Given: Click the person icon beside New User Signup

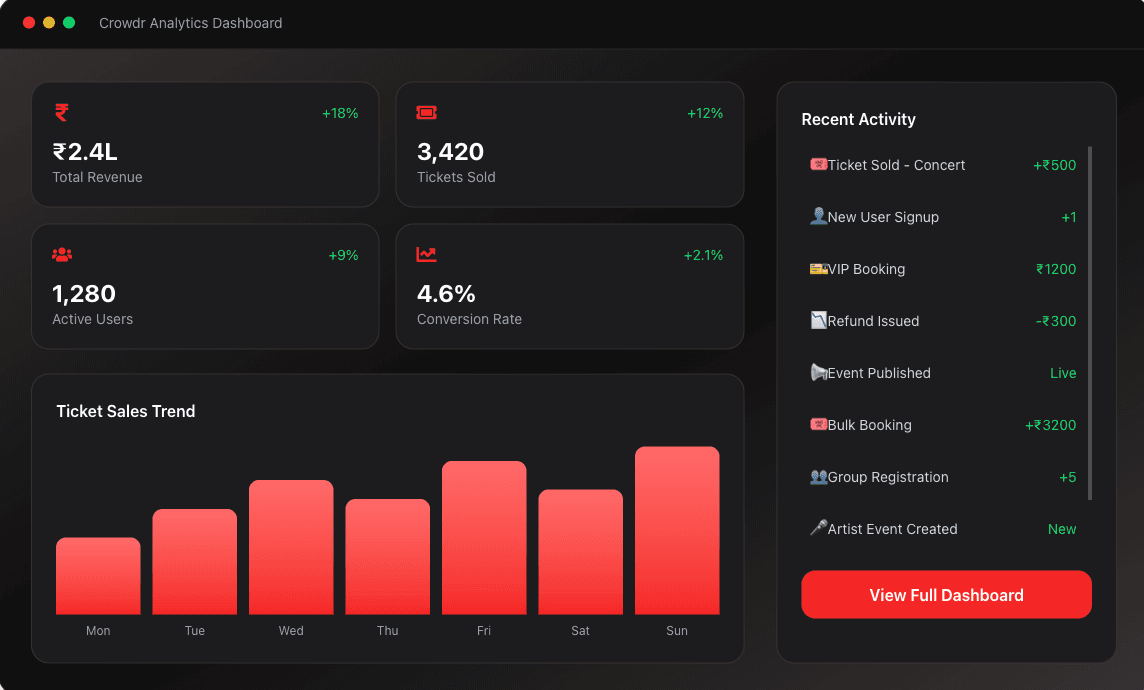Looking at the screenshot, I should (819, 216).
